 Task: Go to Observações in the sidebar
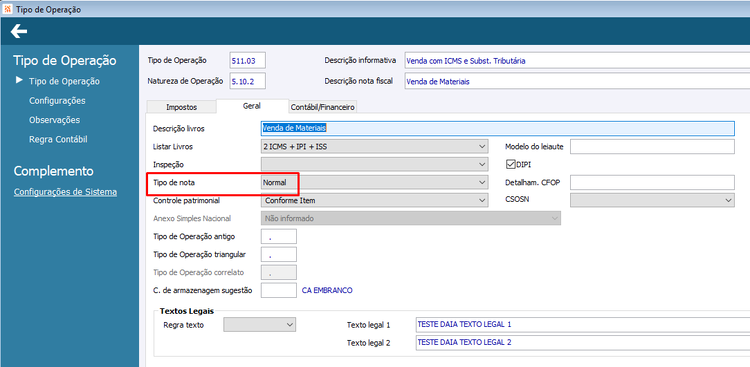tap(55, 120)
